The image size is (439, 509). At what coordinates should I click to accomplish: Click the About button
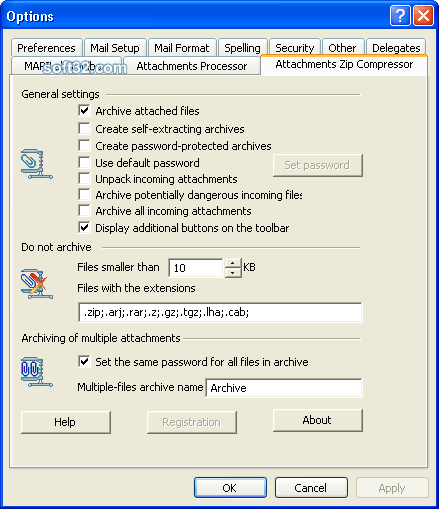[x=318, y=420]
